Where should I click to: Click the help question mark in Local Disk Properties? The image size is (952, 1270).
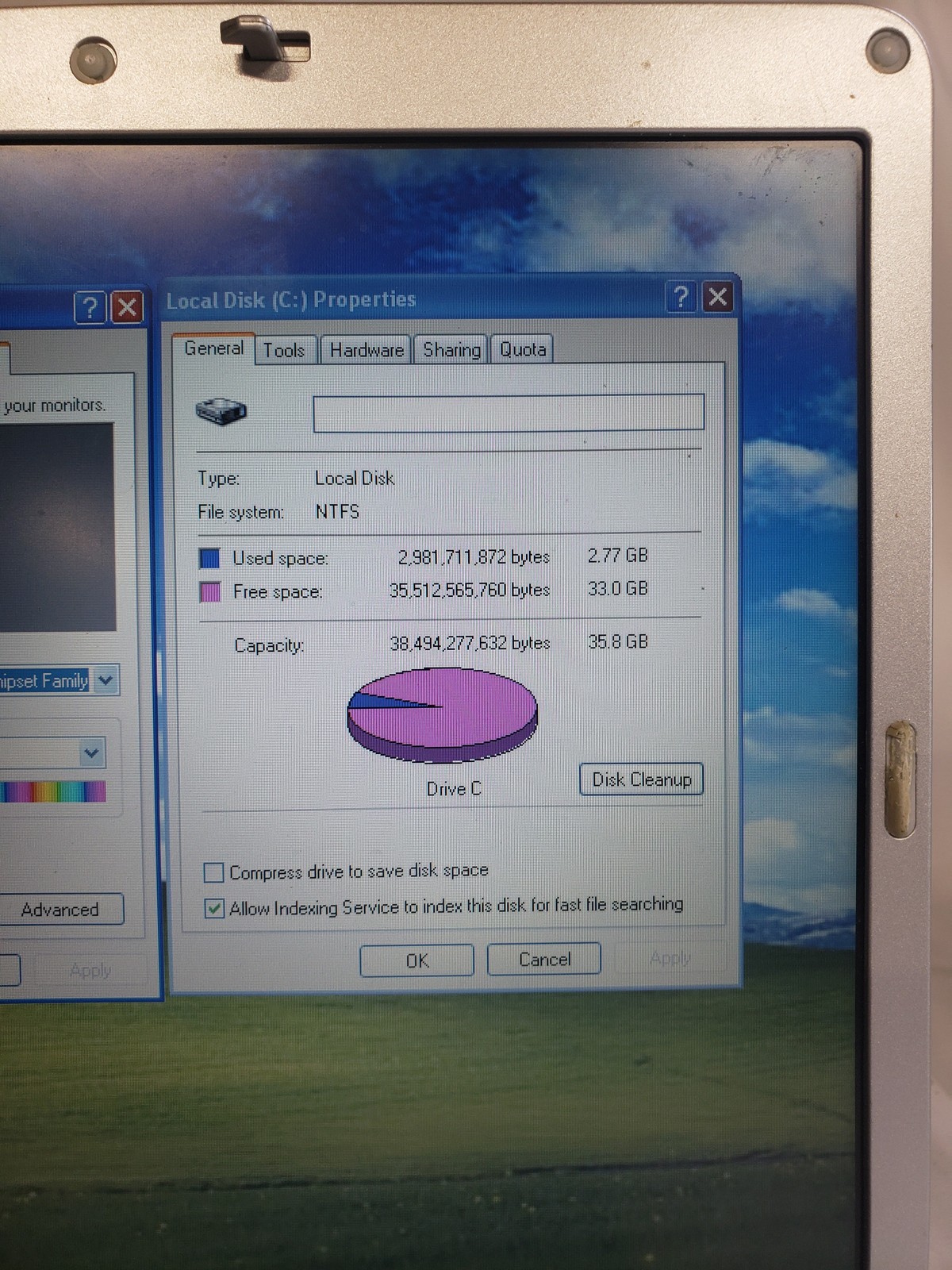681,298
